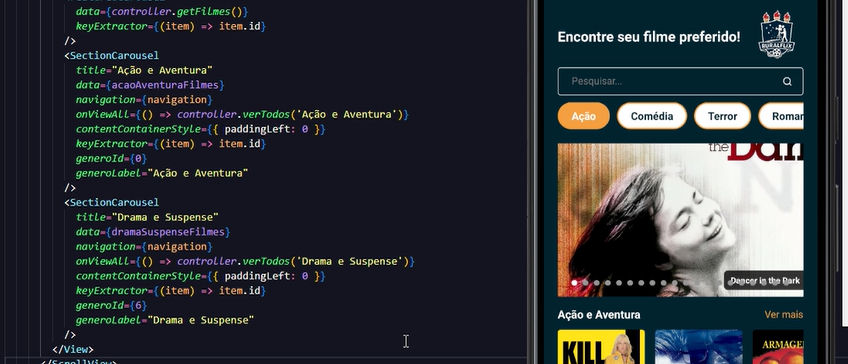The height and width of the screenshot is (364, 848).
Task: Select the Ação genre chip
Action: (584, 116)
